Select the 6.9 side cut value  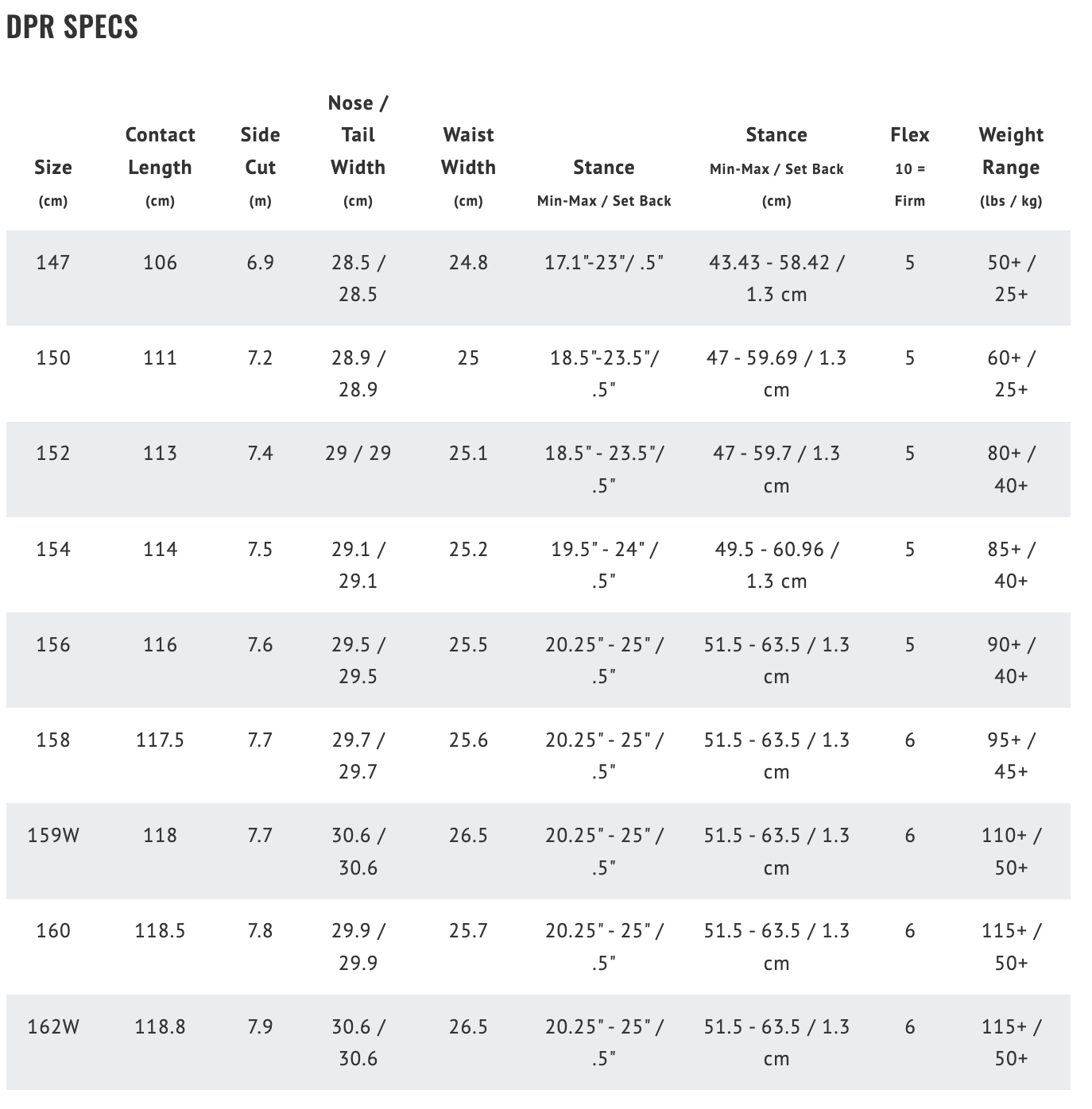click(x=260, y=262)
